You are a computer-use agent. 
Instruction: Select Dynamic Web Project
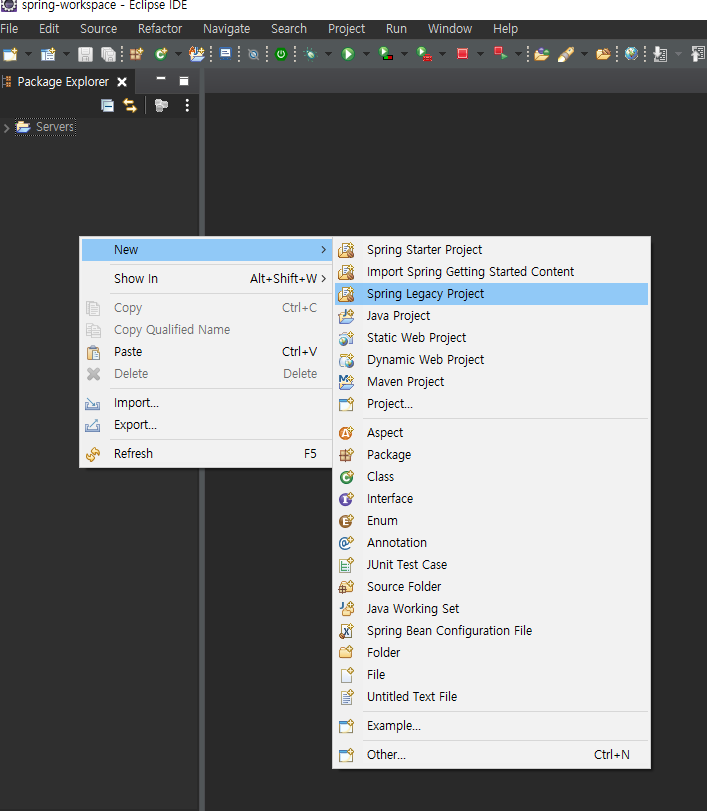(x=491, y=360)
